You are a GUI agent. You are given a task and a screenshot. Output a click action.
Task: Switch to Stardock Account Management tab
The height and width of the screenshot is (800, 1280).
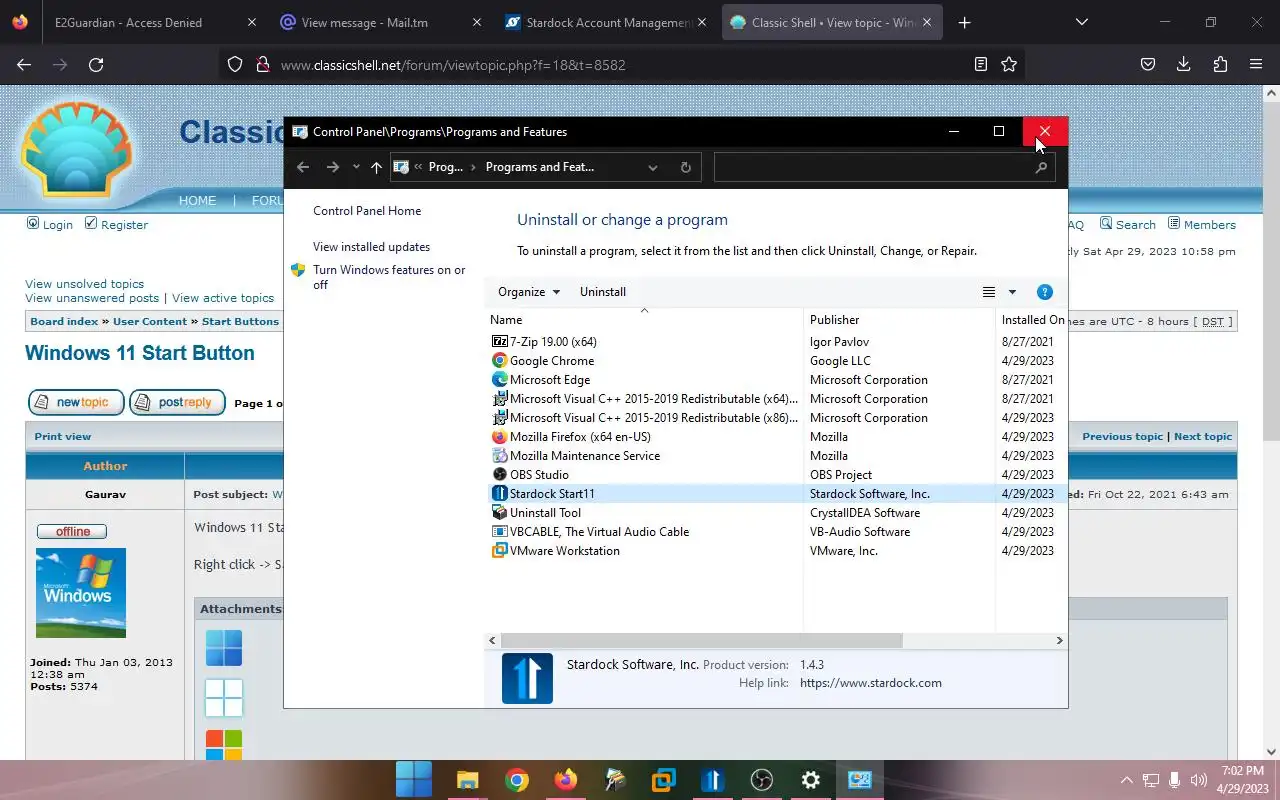607,22
